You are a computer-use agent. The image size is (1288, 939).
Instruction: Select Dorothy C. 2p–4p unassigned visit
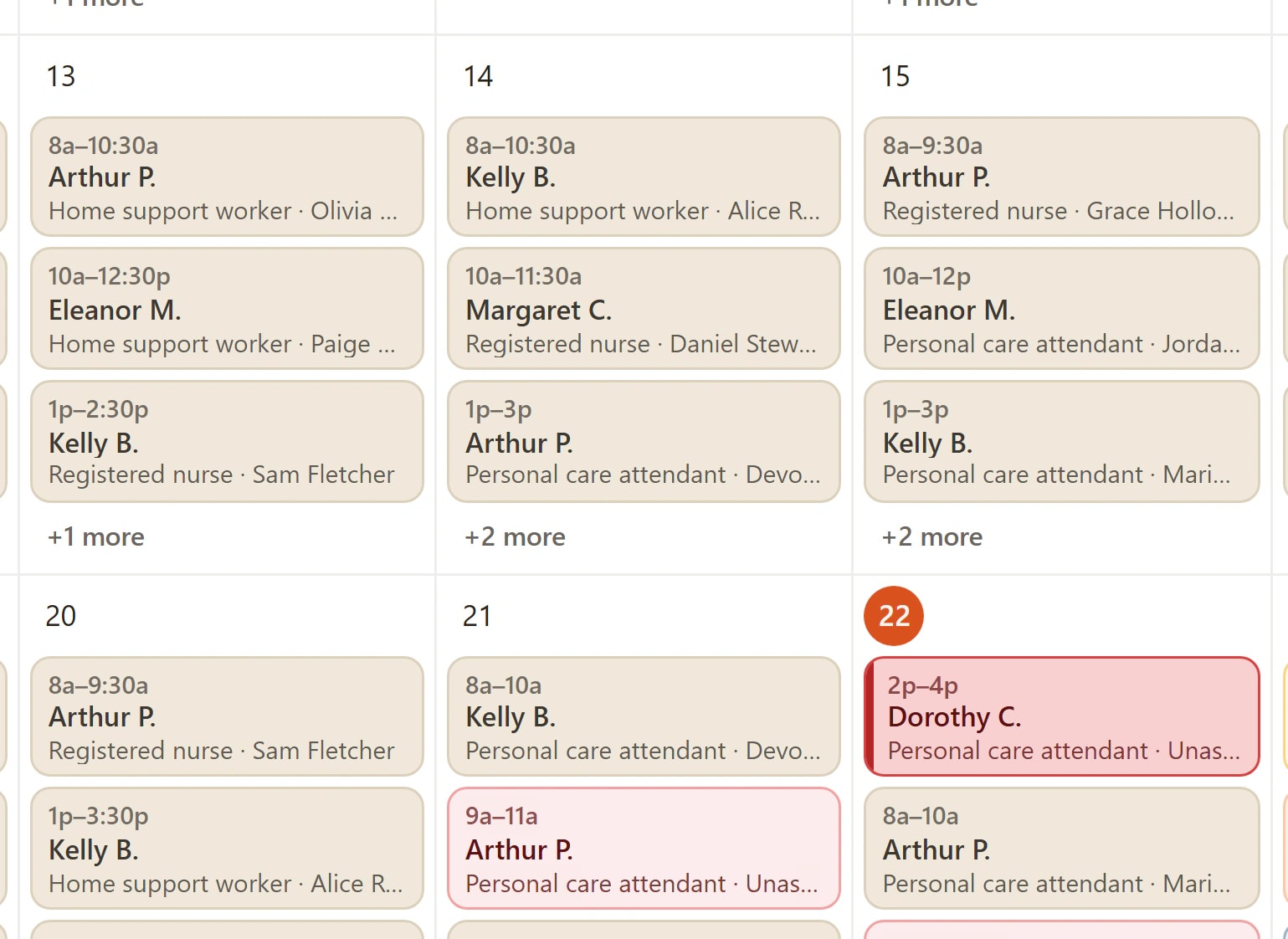pyautogui.click(x=1061, y=716)
